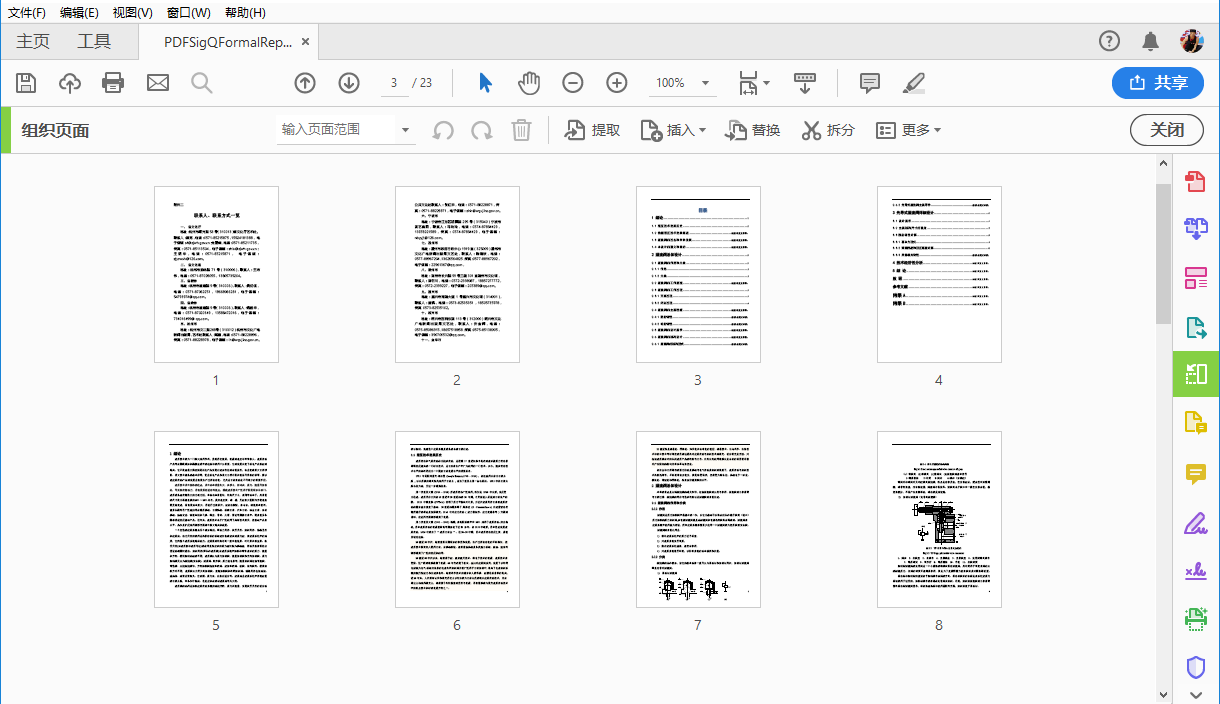Select page 7 thumbnail

coord(698,519)
